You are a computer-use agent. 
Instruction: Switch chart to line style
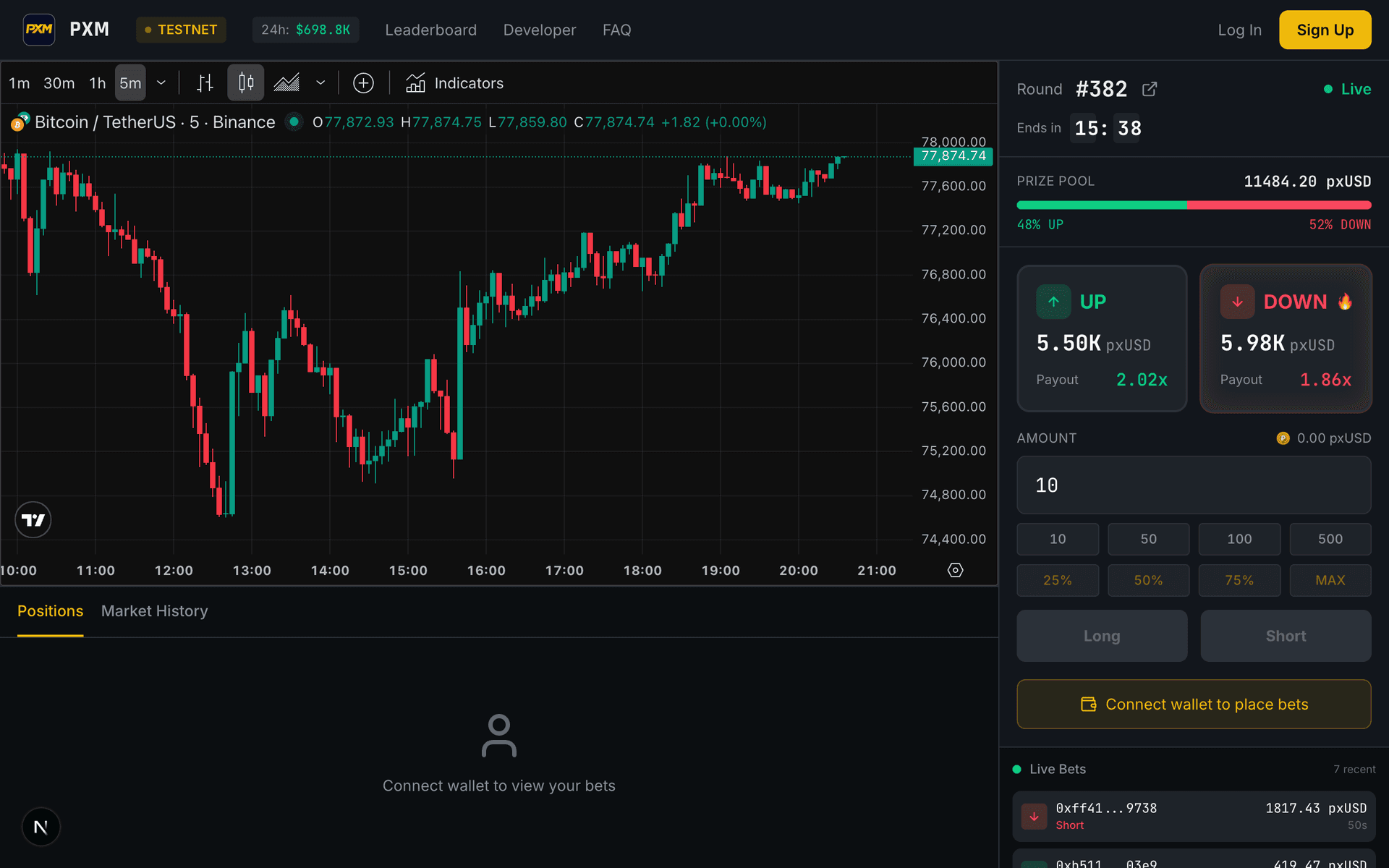[x=285, y=82]
